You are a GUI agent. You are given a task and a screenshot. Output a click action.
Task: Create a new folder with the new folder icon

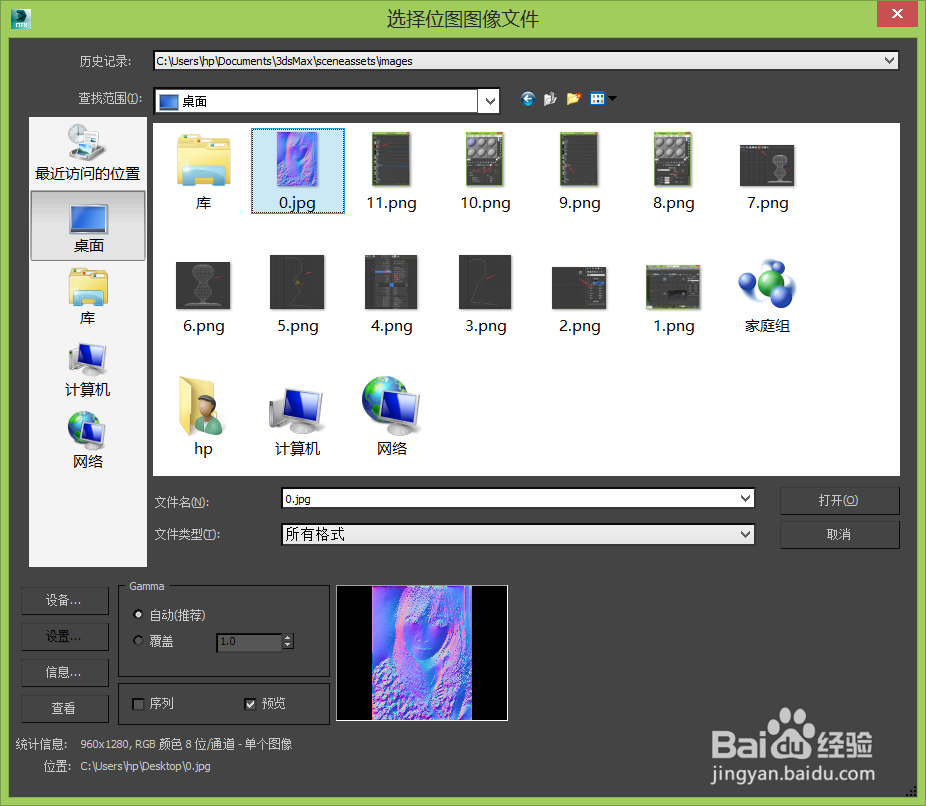573,98
